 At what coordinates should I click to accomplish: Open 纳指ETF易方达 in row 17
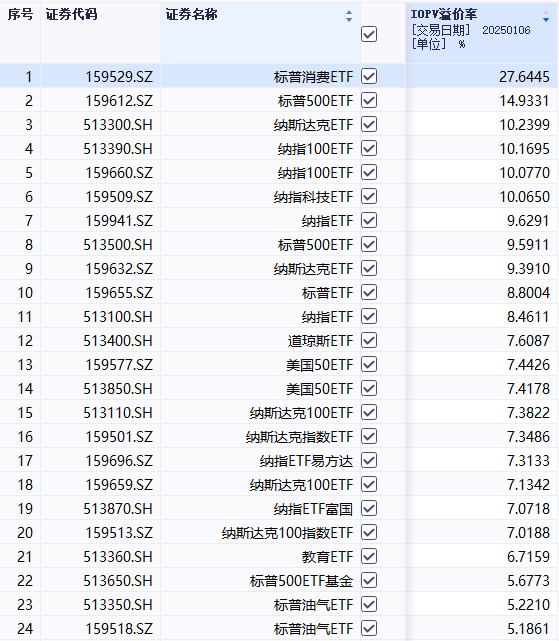click(x=306, y=461)
